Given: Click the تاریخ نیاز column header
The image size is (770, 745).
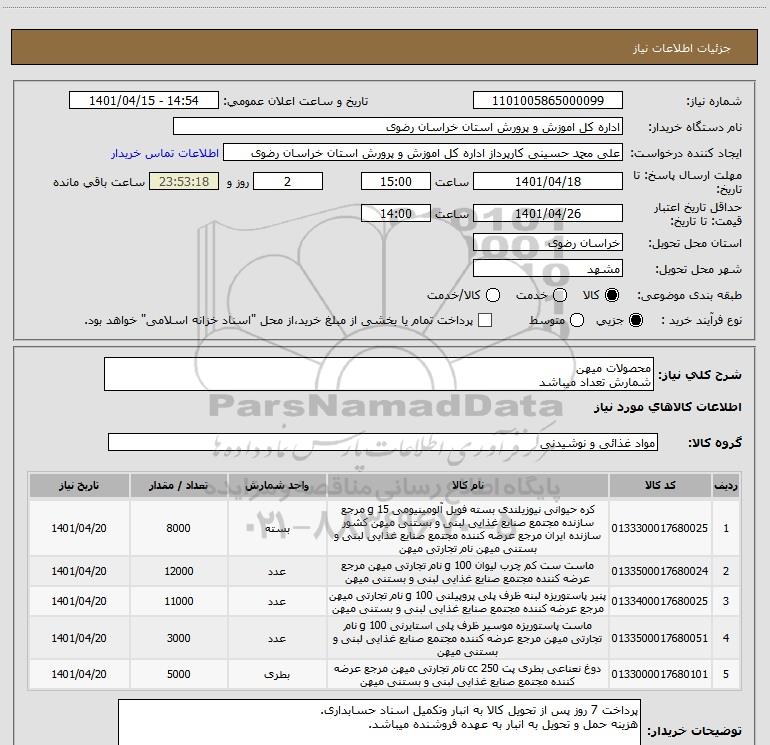Looking at the screenshot, I should click(79, 486).
